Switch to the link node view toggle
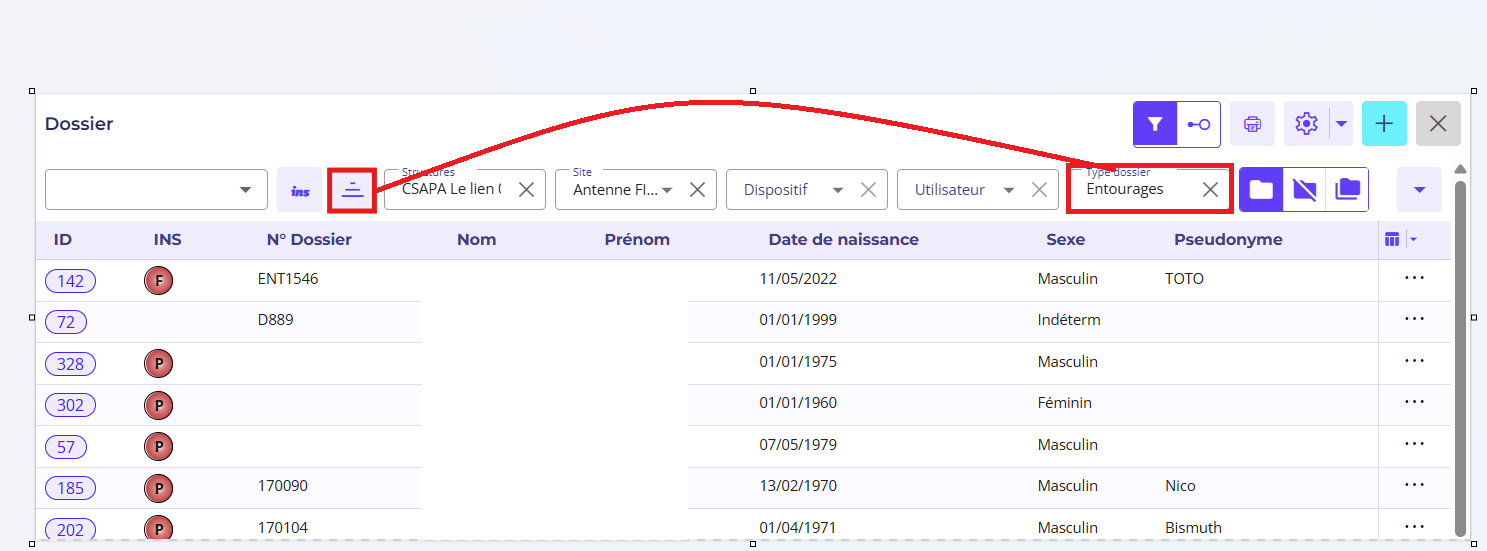This screenshot has height=551, width=1487. click(x=1199, y=124)
